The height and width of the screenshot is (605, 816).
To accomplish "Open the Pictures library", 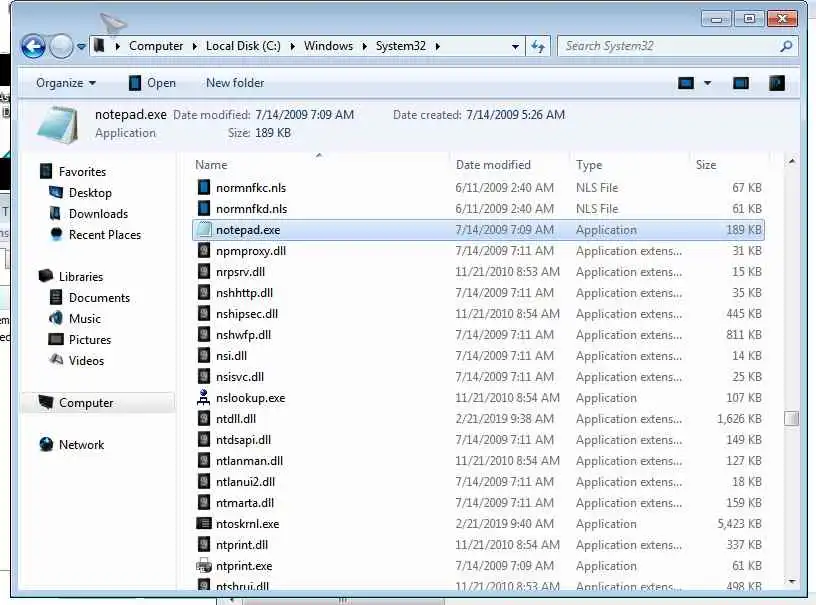I will (90, 340).
